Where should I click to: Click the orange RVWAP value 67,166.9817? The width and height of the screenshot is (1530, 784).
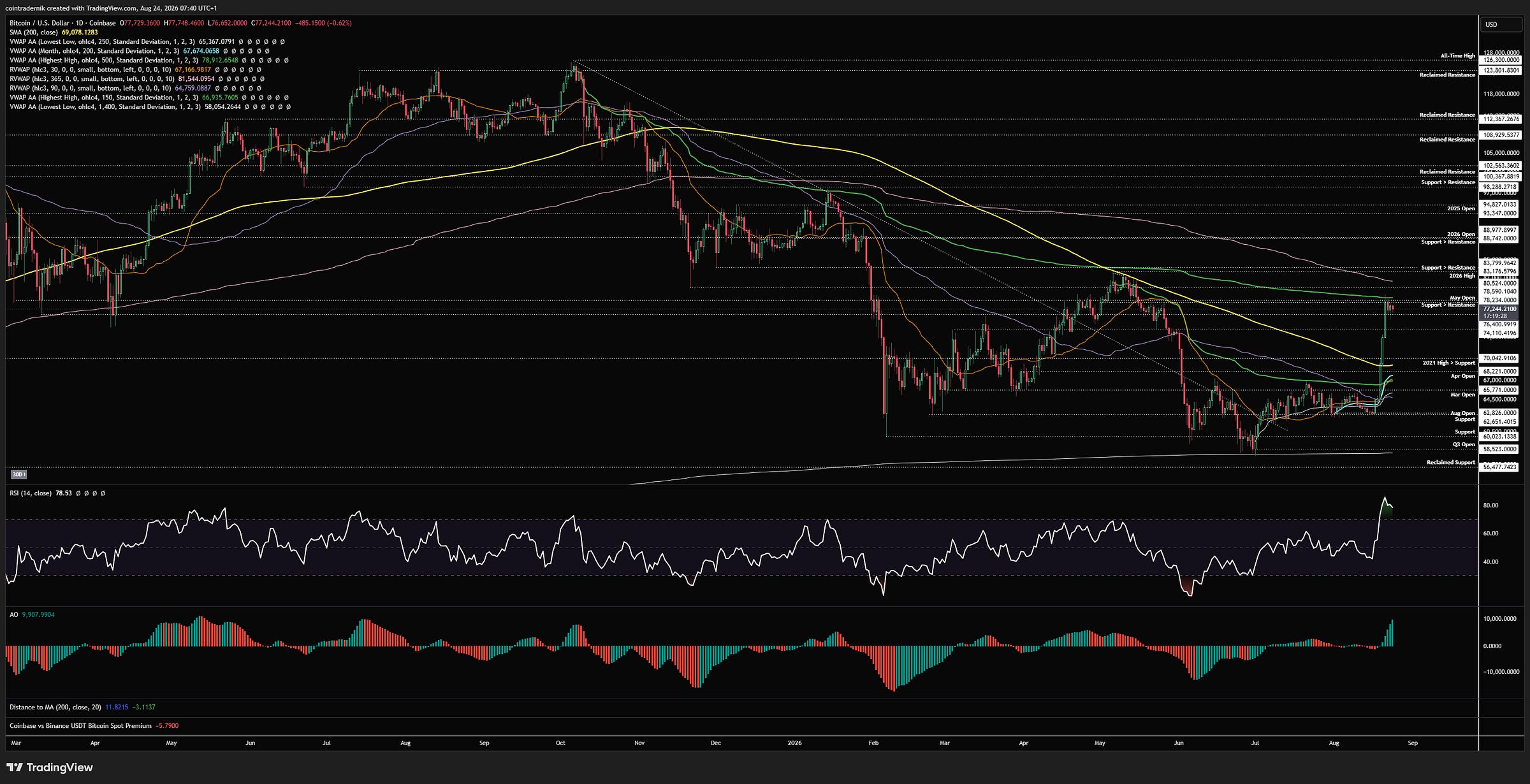[x=193, y=69]
